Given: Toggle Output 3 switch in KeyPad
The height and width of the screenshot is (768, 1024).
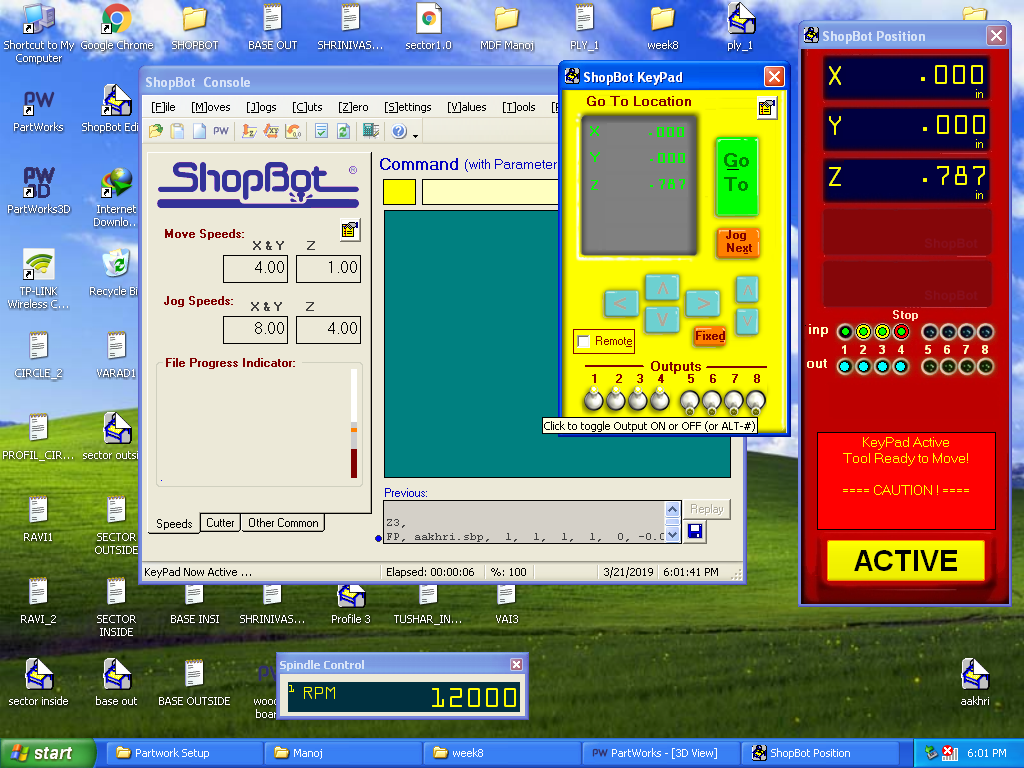Looking at the screenshot, I should point(637,398).
